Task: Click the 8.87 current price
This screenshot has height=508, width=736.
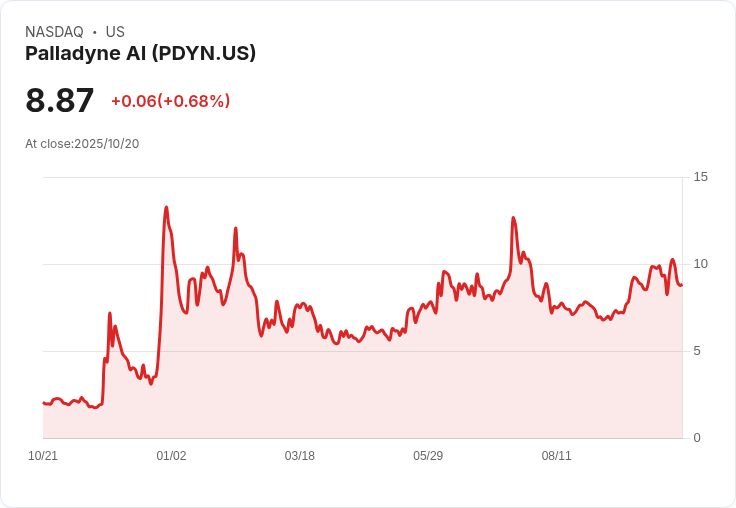Action: [x=60, y=100]
